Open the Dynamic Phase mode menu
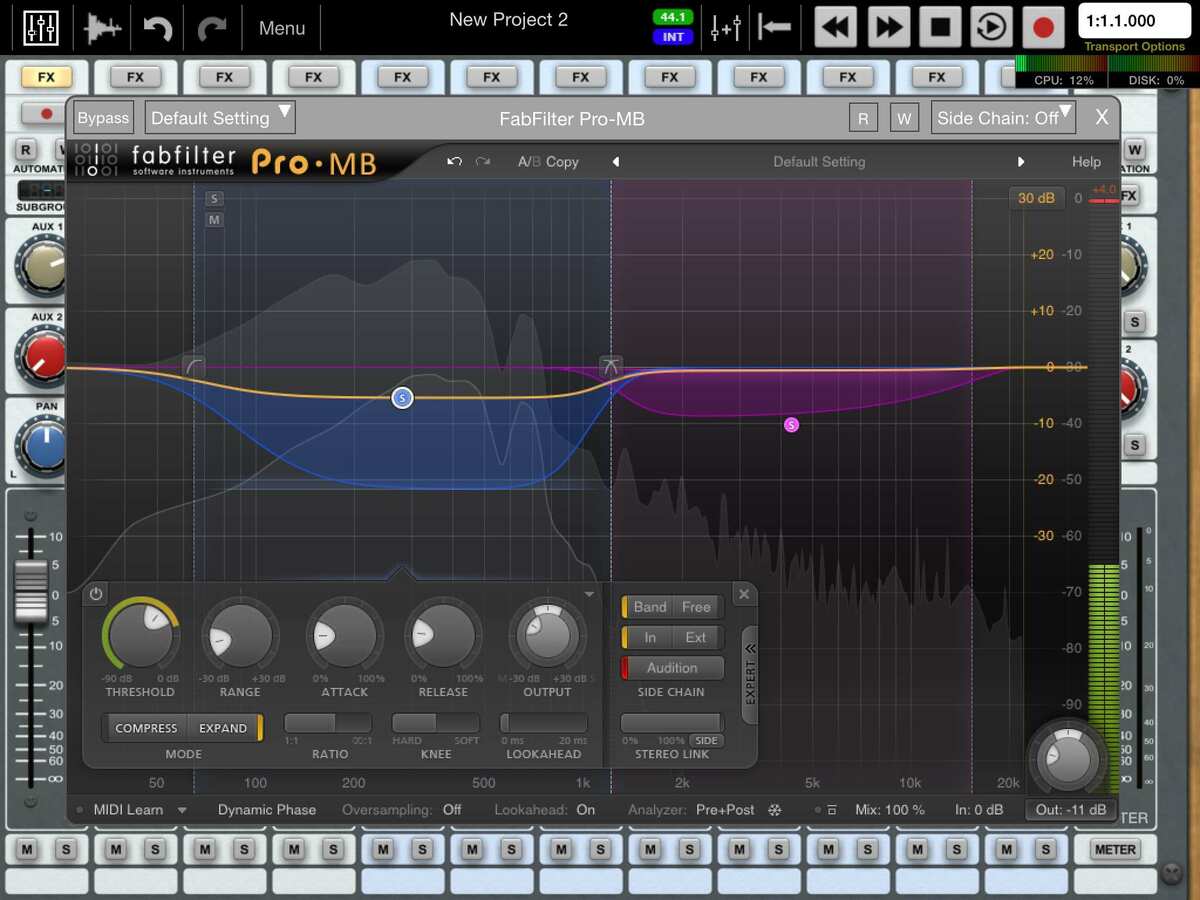Screen dimensions: 1200x900 coord(267,810)
